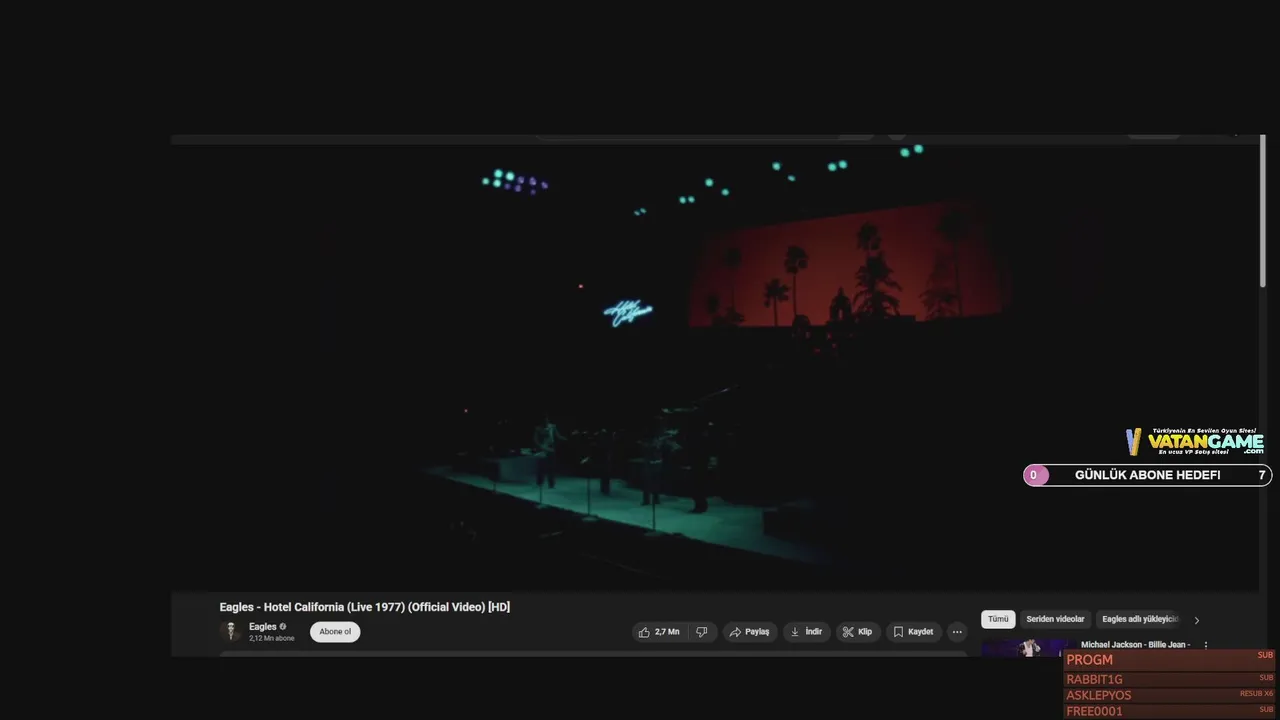Screen dimensions: 1280x720
Task: Click the video player area
Action: [x=714, y=365]
